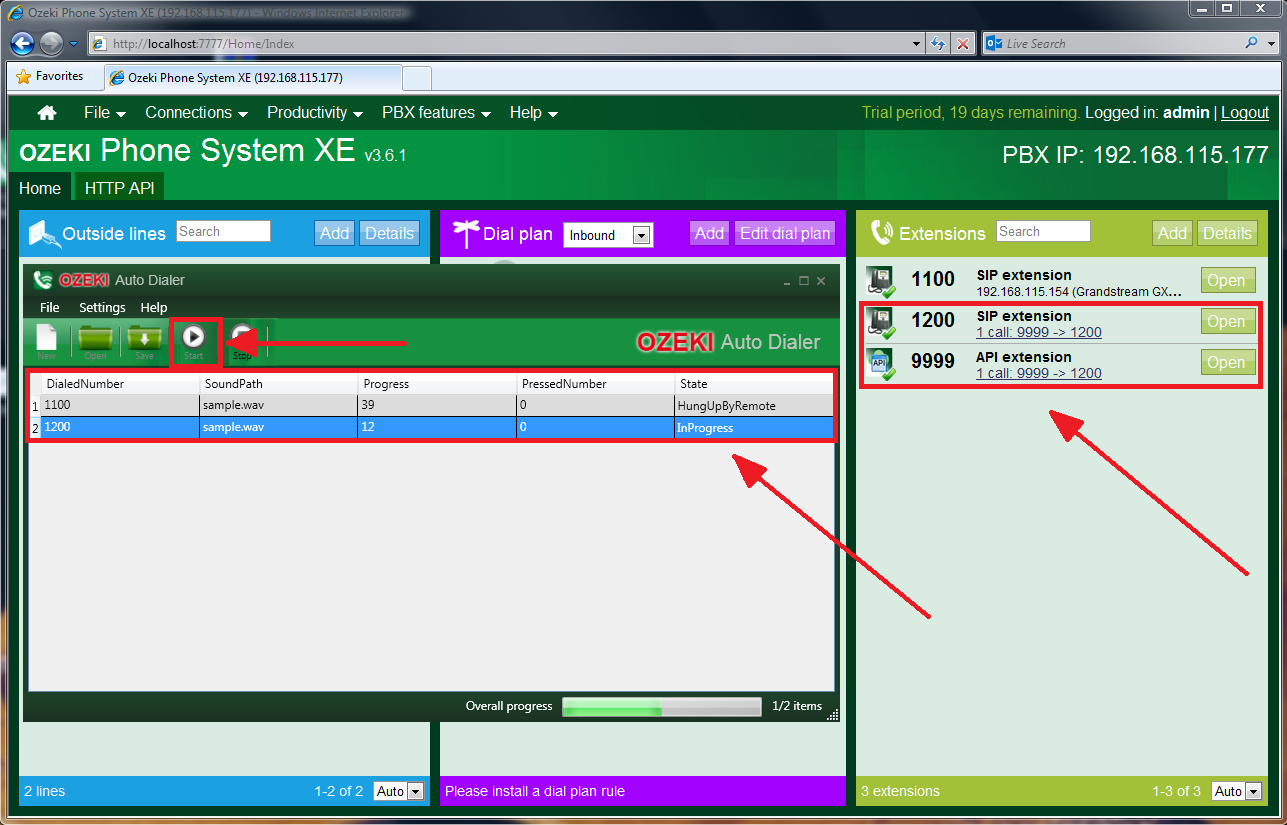Click the Stop icon in Auto Dialer toolbar

point(243,338)
